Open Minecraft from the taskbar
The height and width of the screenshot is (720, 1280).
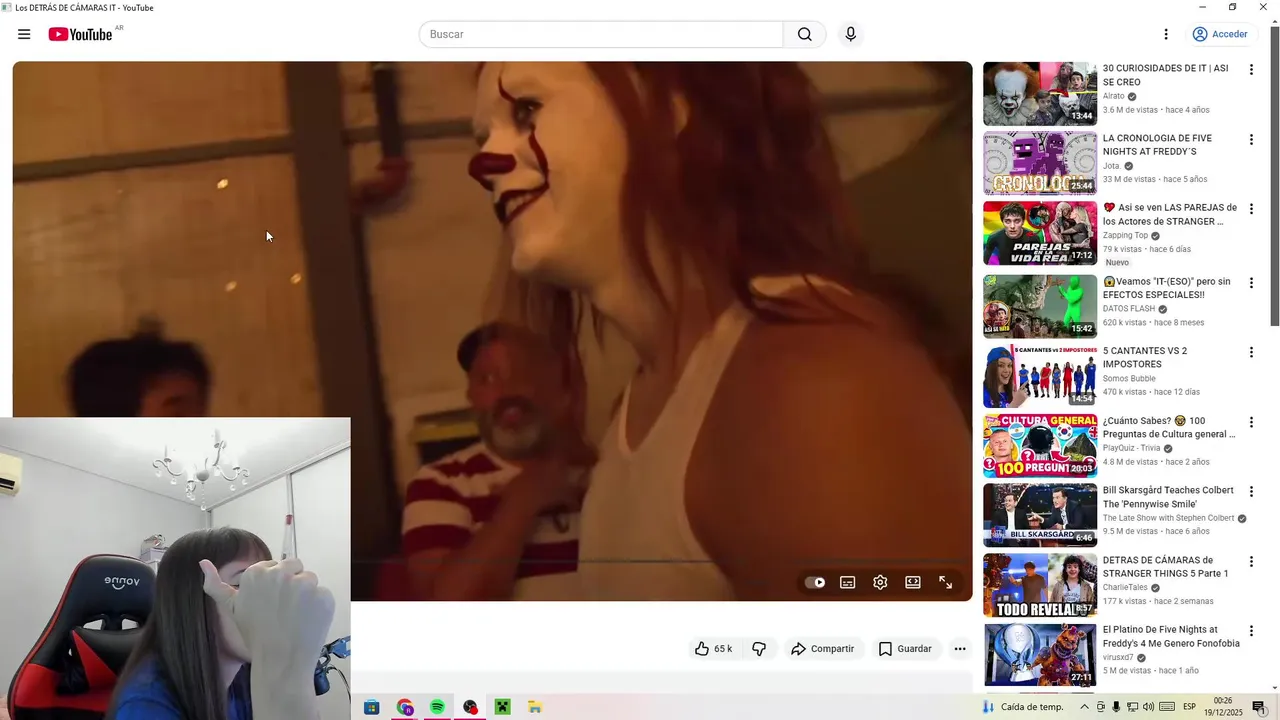(x=502, y=707)
